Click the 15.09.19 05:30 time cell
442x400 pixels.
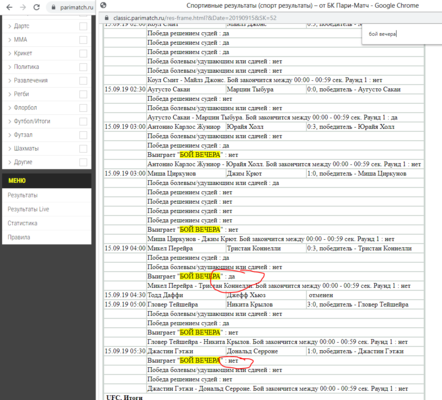tap(125, 351)
